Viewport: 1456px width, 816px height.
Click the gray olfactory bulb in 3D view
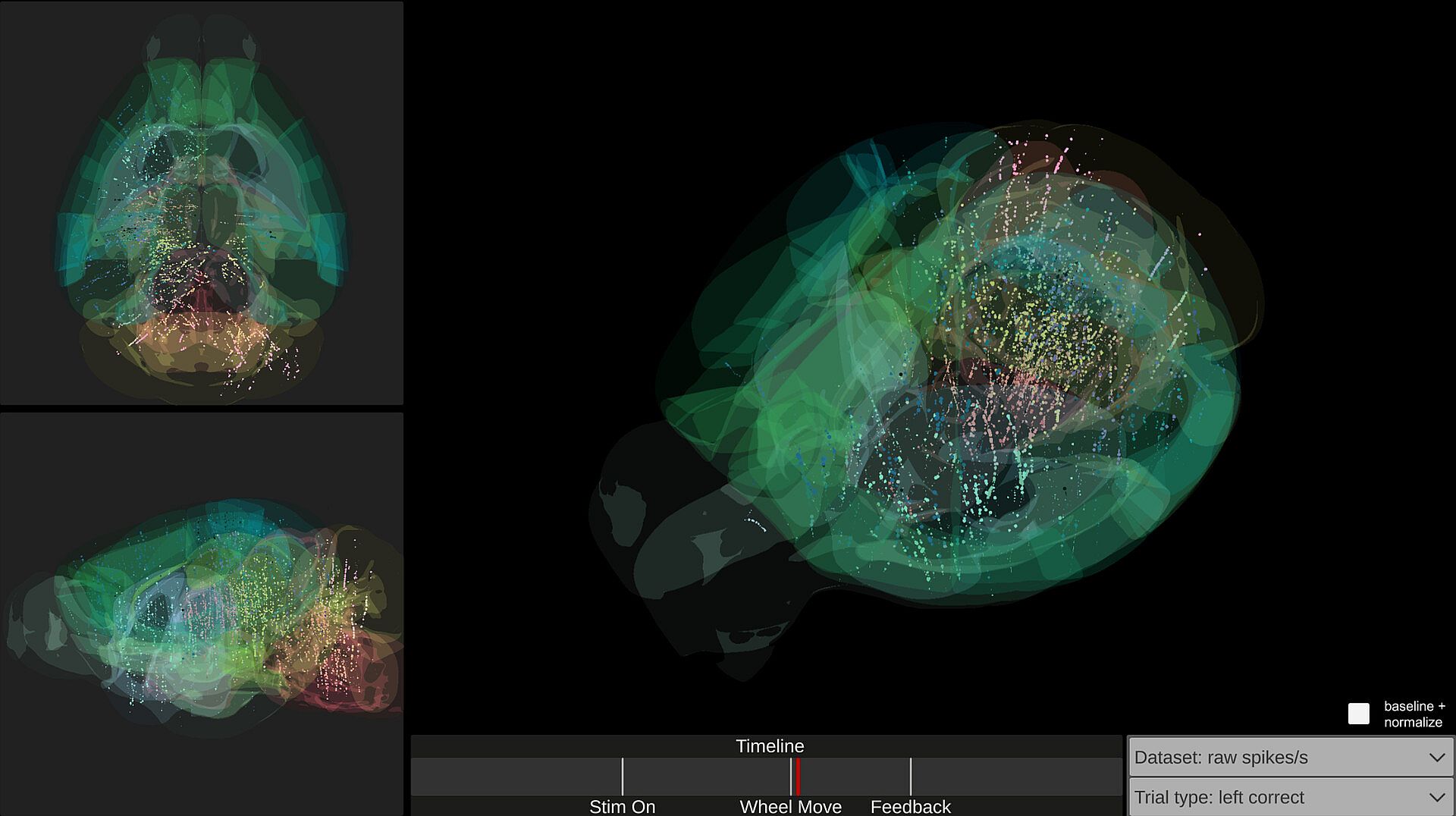(667, 546)
